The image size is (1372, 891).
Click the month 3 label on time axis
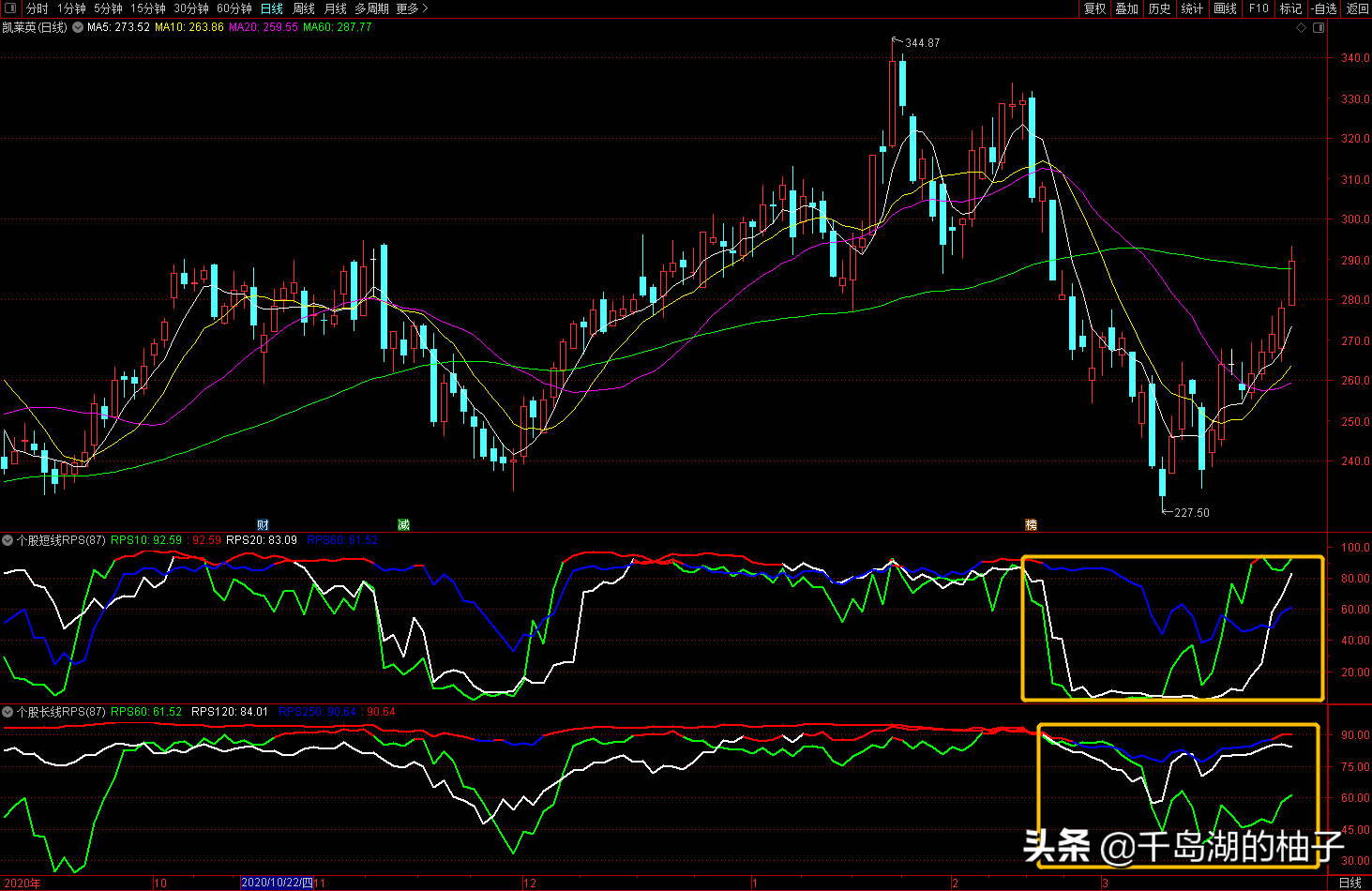pos(1106,883)
